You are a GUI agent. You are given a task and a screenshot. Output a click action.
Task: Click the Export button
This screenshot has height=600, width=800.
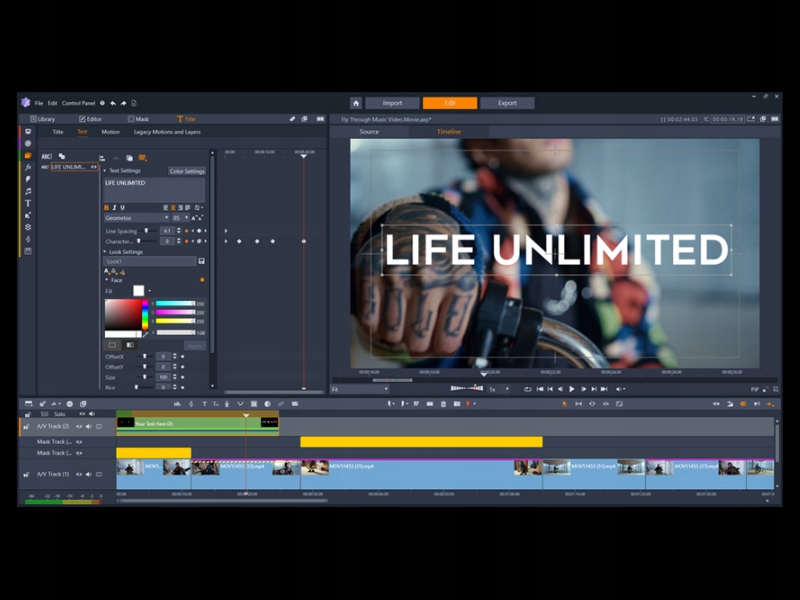pyautogui.click(x=507, y=103)
